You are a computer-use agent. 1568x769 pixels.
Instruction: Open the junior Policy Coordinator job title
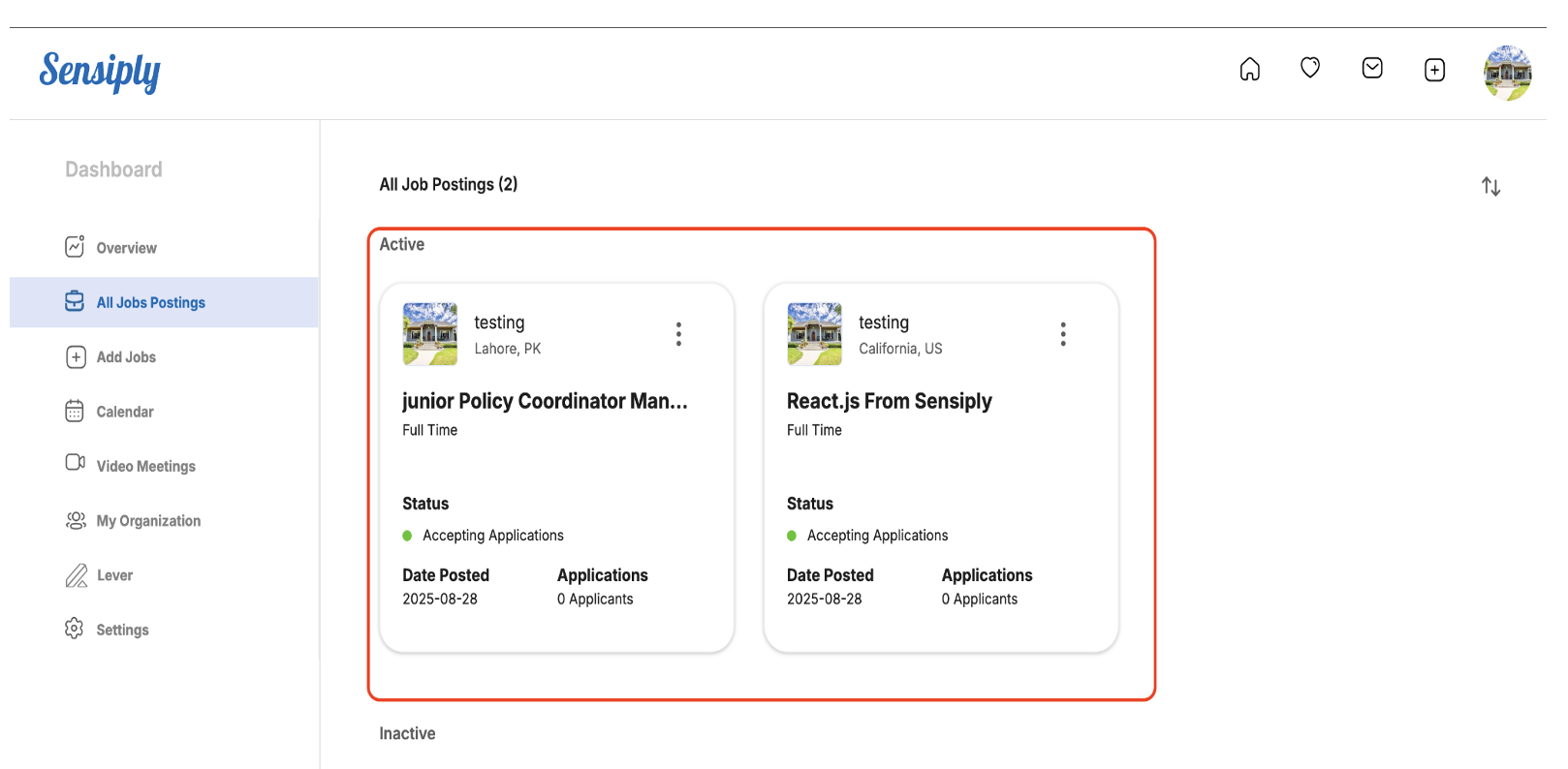[544, 401]
